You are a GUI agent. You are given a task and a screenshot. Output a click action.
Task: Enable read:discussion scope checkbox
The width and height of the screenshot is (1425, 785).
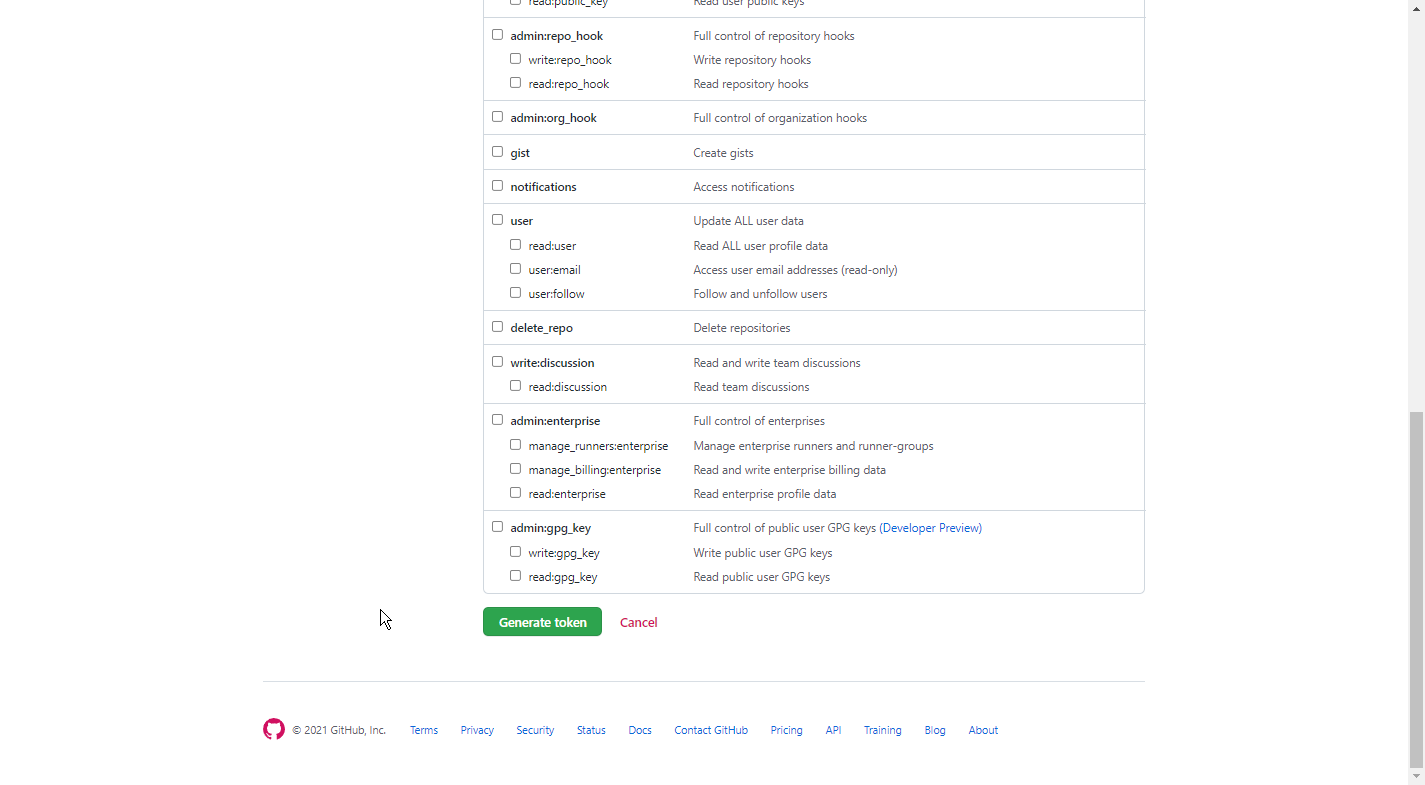515,386
